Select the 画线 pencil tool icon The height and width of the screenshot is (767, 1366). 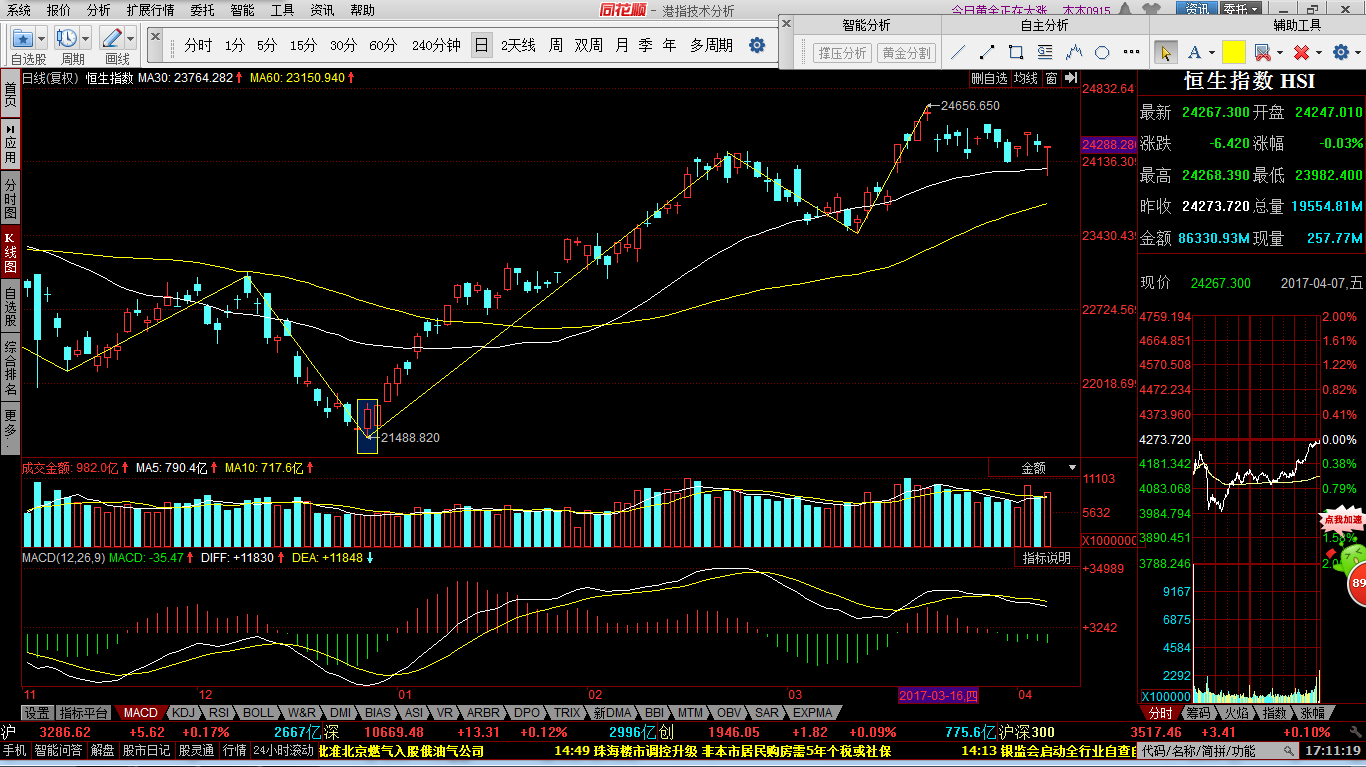click(x=112, y=39)
